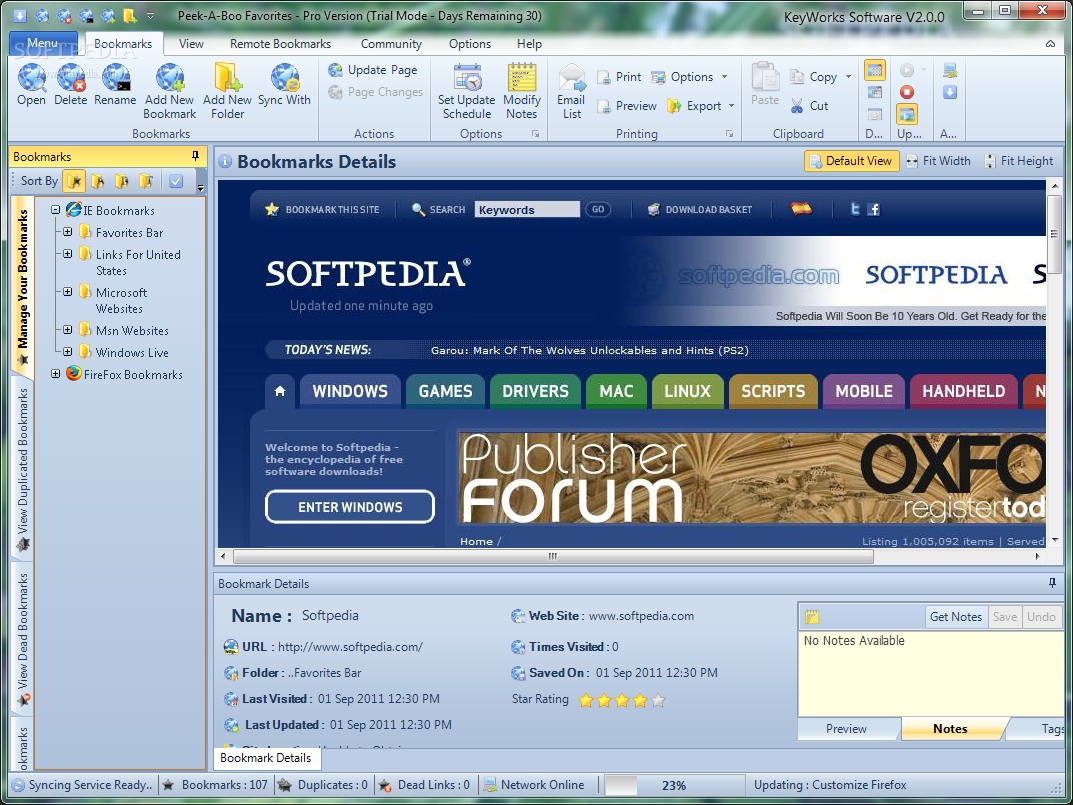Open the Copy dropdown arrow

[x=849, y=77]
